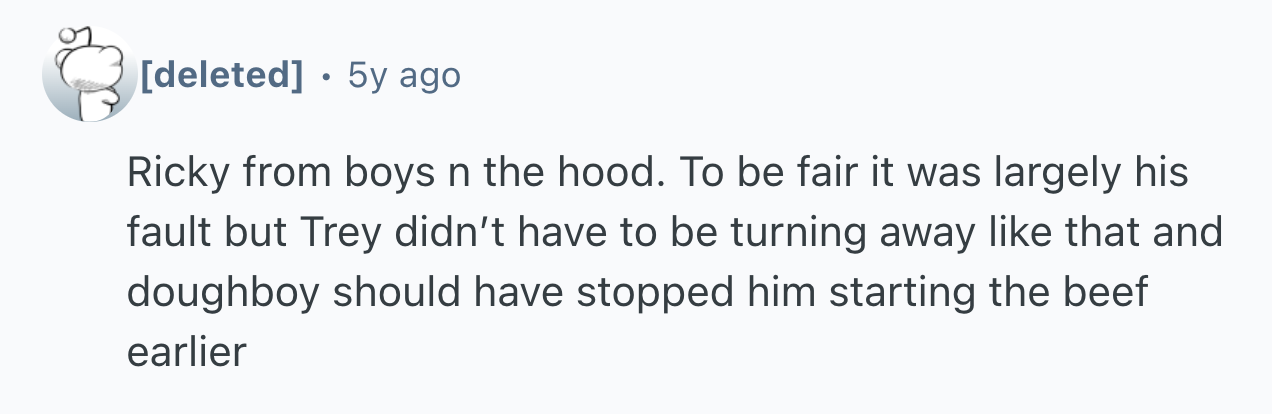Open the [deleted] username link
Viewport: 1272px width, 414px height.
pos(222,74)
